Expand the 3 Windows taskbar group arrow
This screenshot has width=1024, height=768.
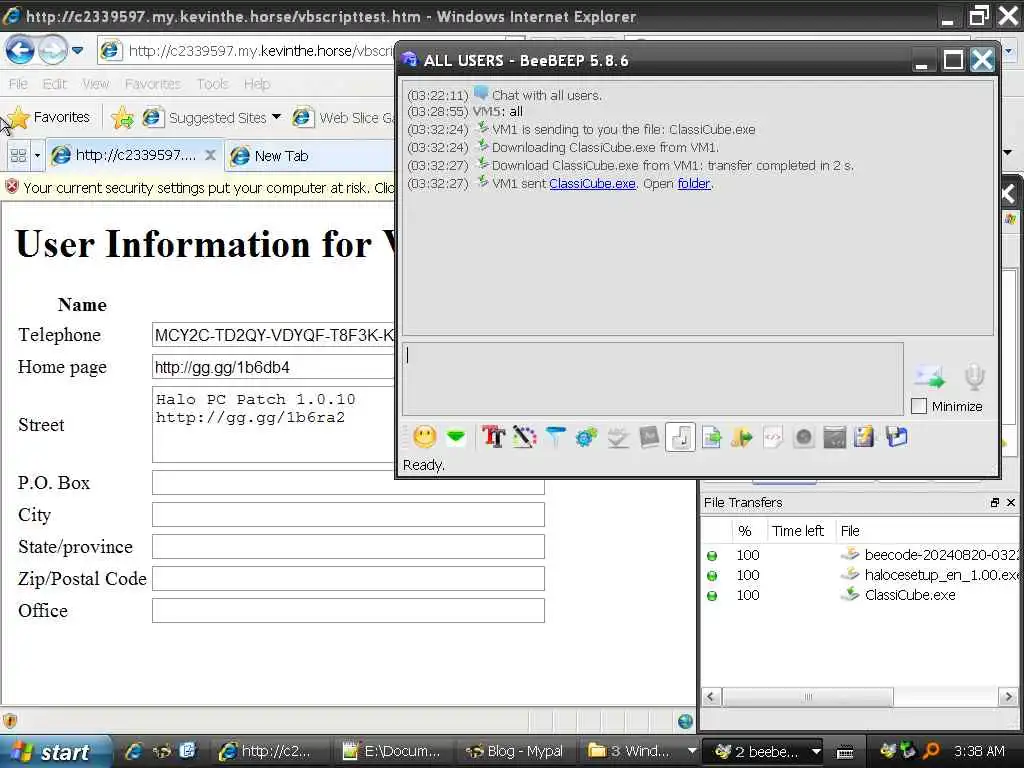tap(691, 751)
